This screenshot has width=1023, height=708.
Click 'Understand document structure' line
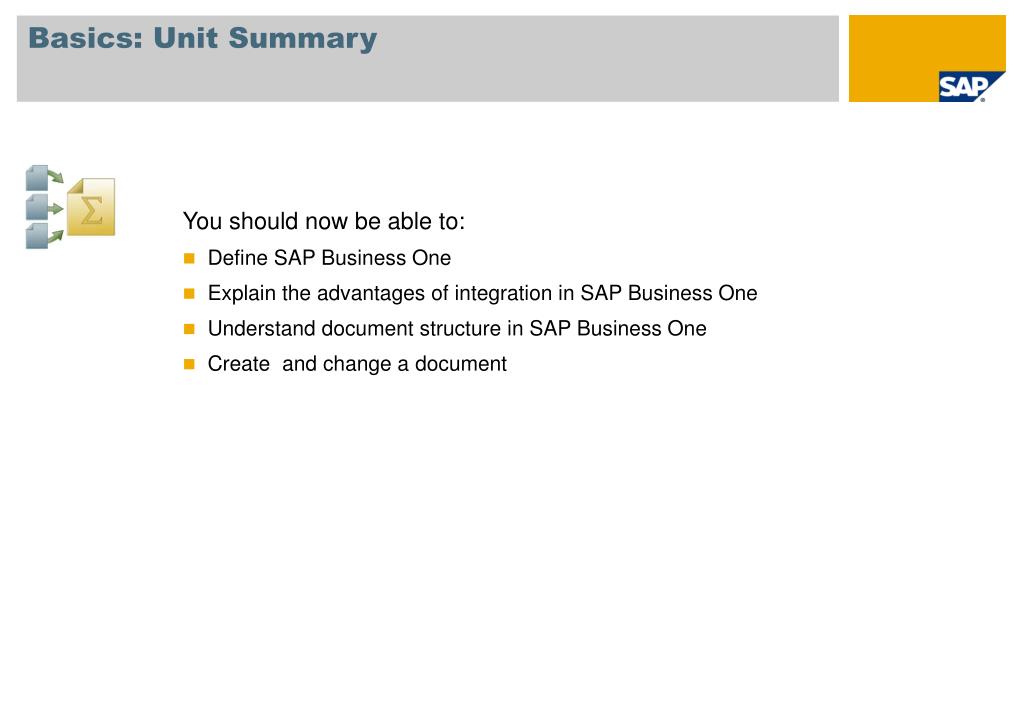pyautogui.click(x=456, y=328)
